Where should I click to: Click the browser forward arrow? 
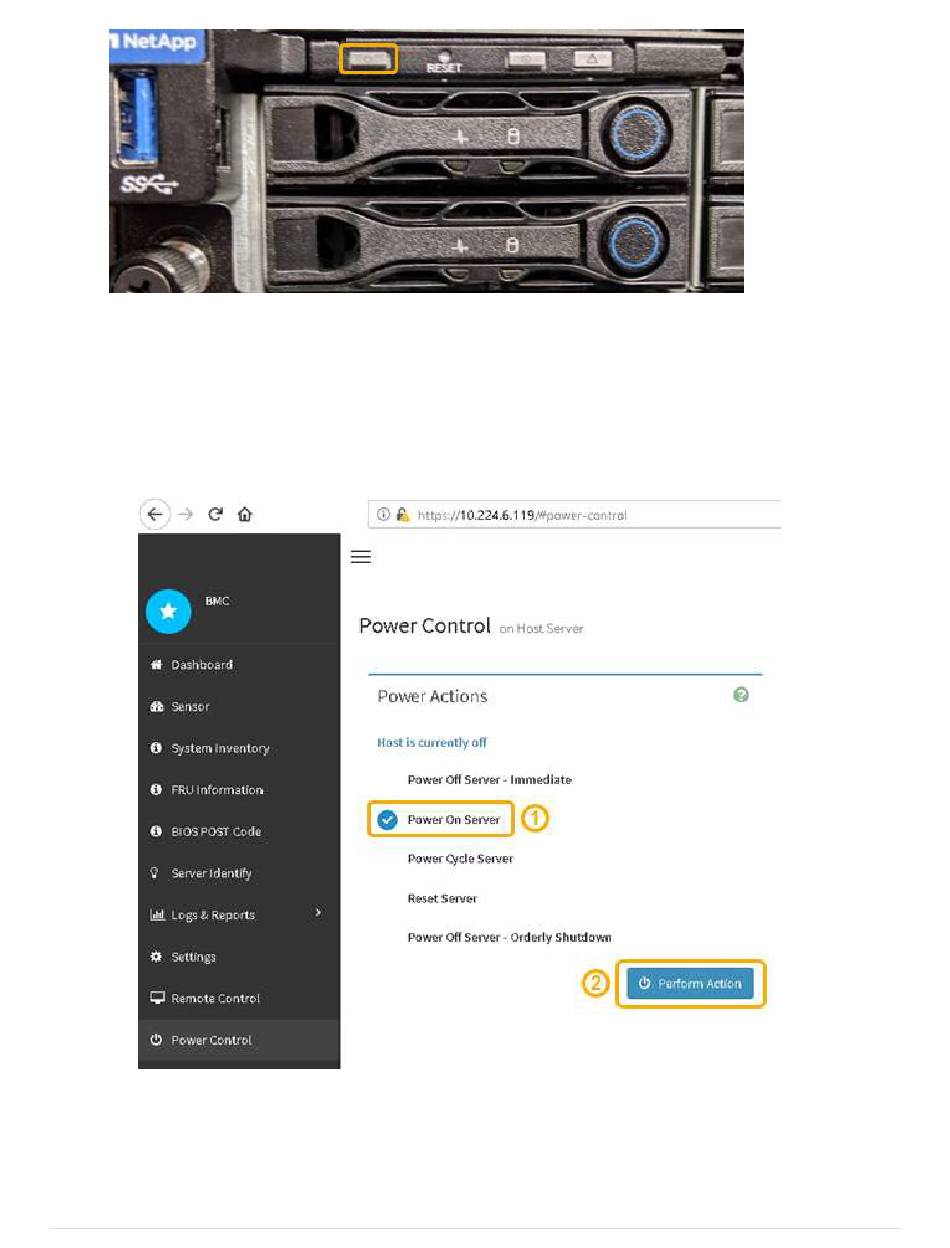click(x=184, y=515)
